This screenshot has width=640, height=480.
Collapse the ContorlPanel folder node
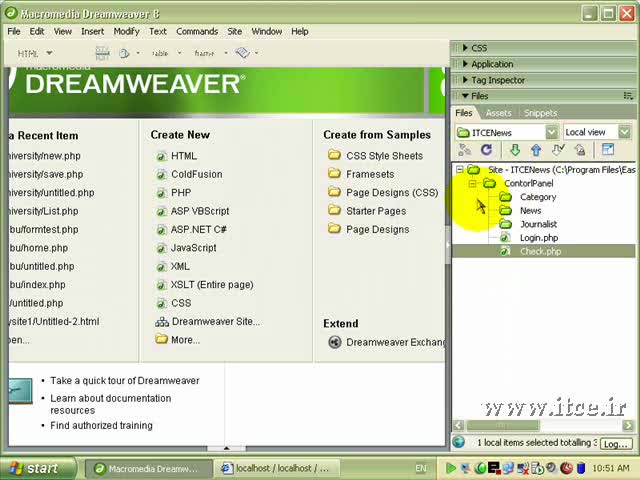click(473, 183)
